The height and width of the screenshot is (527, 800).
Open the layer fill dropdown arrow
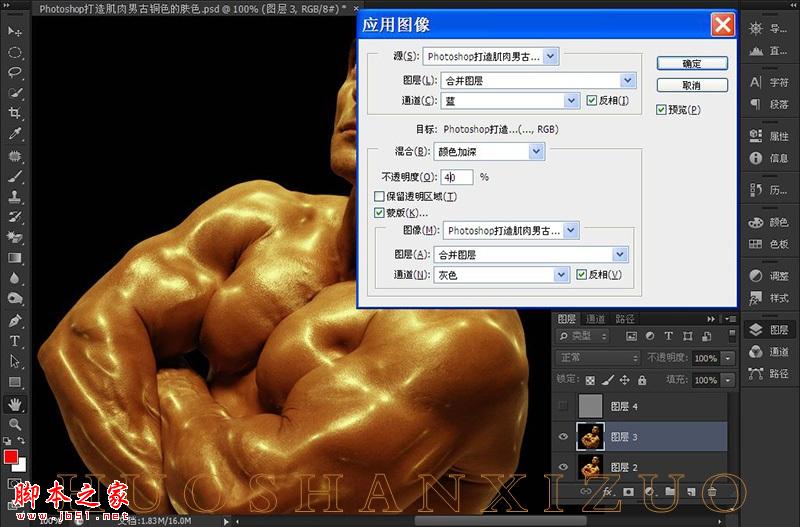click(x=728, y=380)
